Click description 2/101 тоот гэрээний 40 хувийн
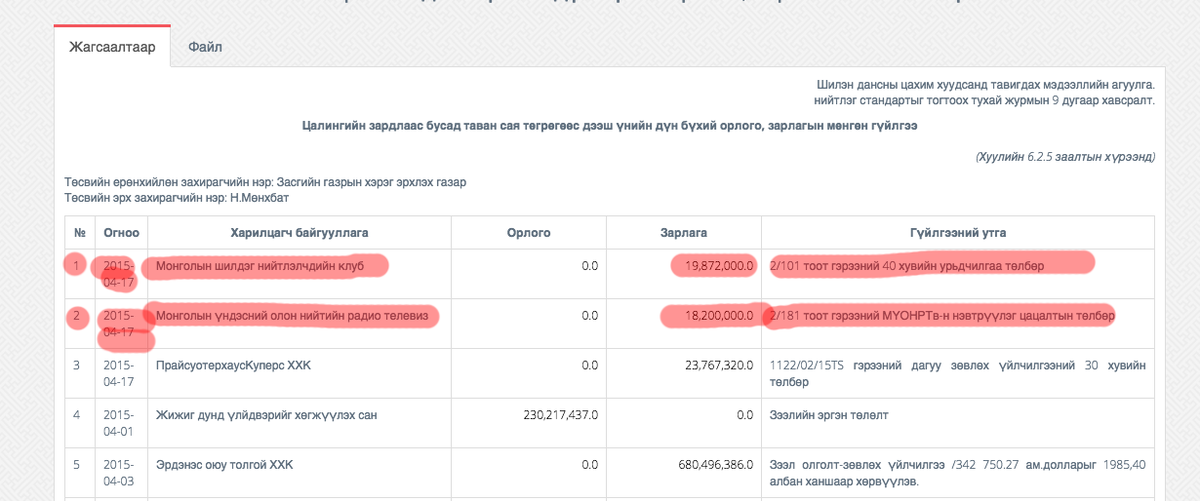The width and height of the screenshot is (1200, 501). click(907, 266)
